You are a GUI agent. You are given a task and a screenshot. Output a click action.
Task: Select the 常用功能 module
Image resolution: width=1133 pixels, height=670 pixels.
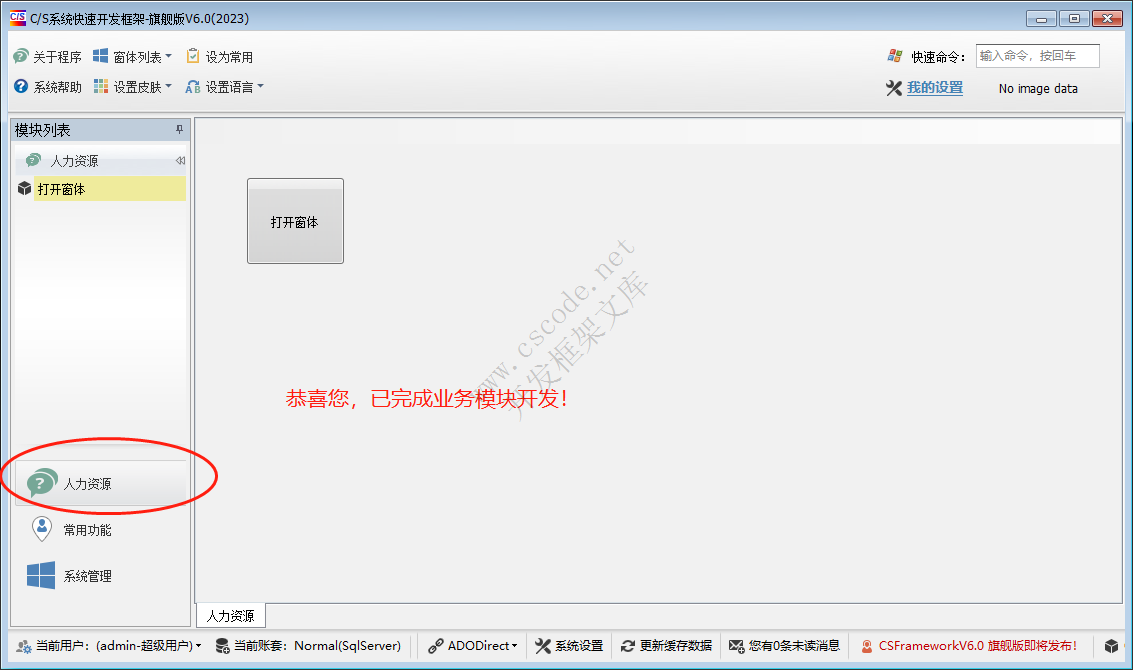[100, 530]
